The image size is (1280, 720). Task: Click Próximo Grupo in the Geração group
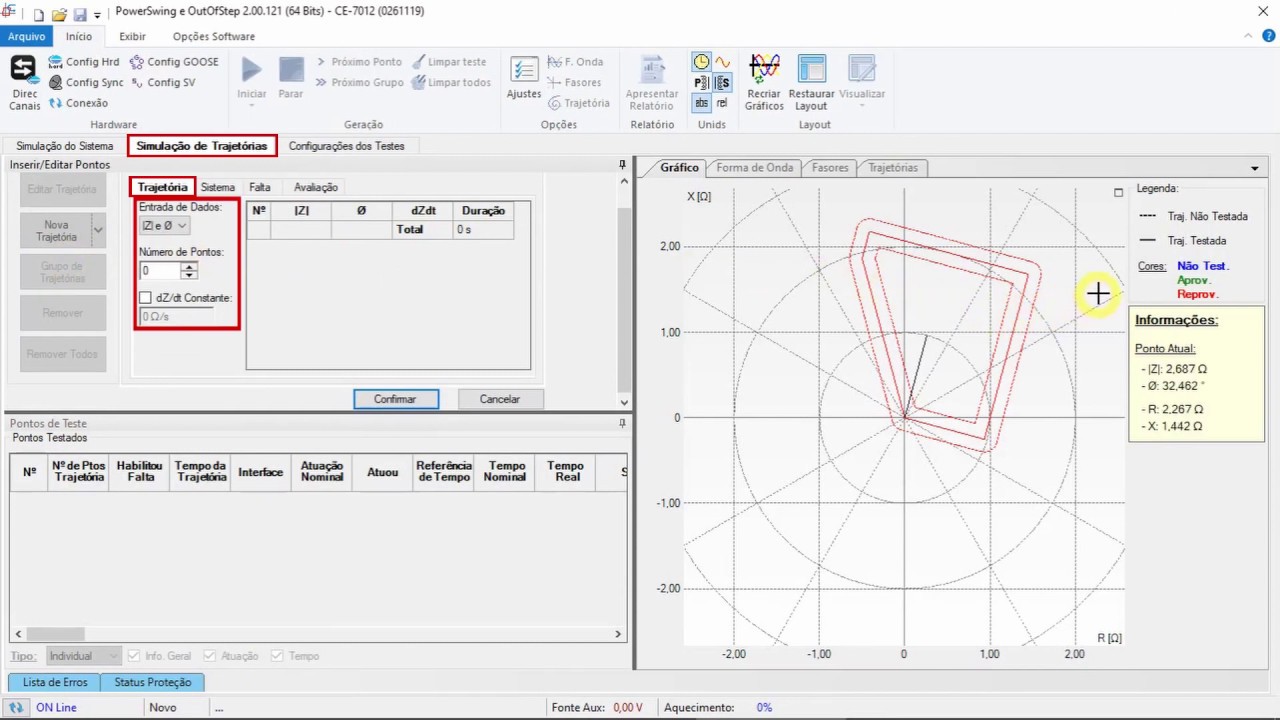coord(359,83)
